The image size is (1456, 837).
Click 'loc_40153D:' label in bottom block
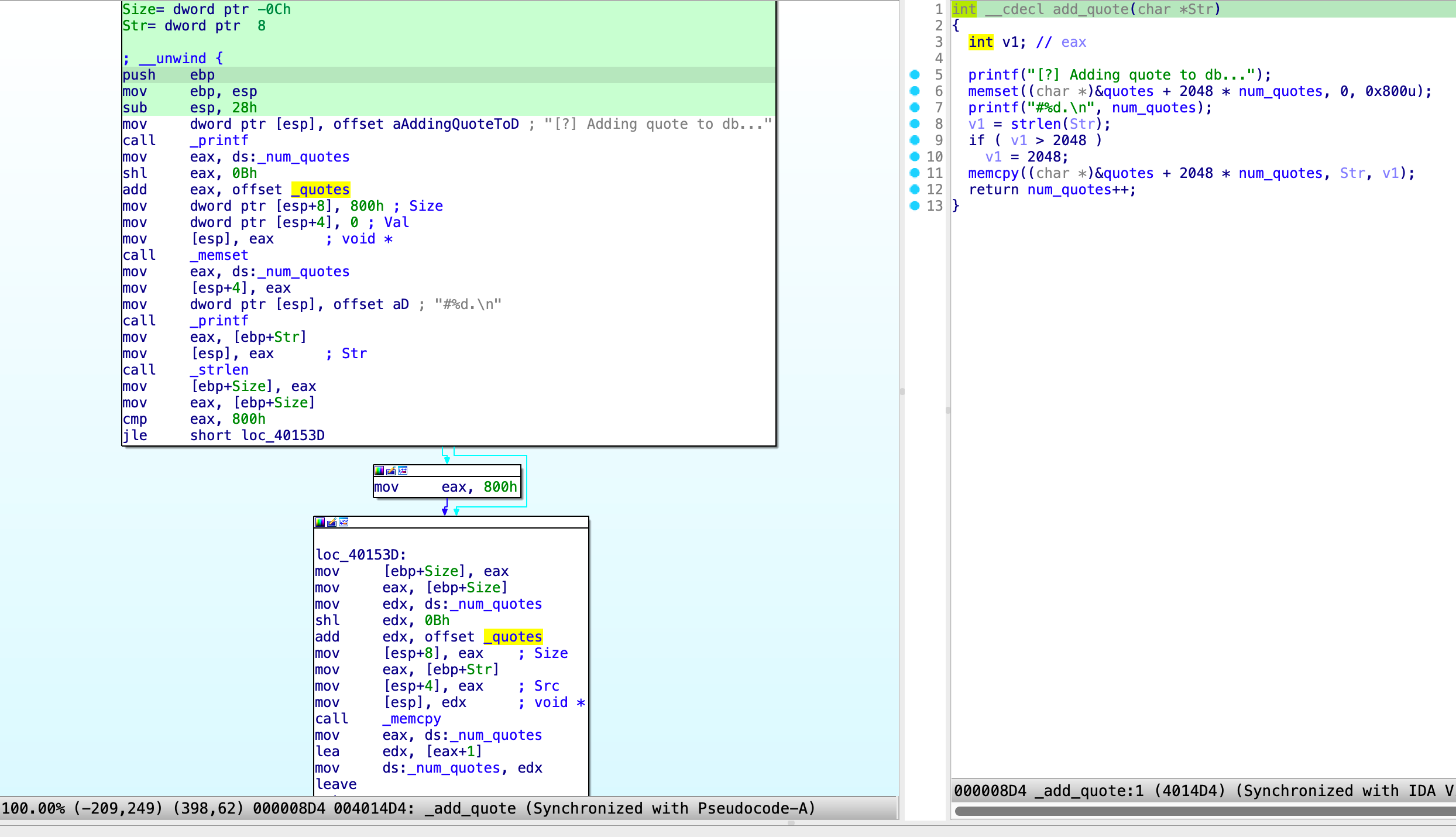click(x=361, y=555)
